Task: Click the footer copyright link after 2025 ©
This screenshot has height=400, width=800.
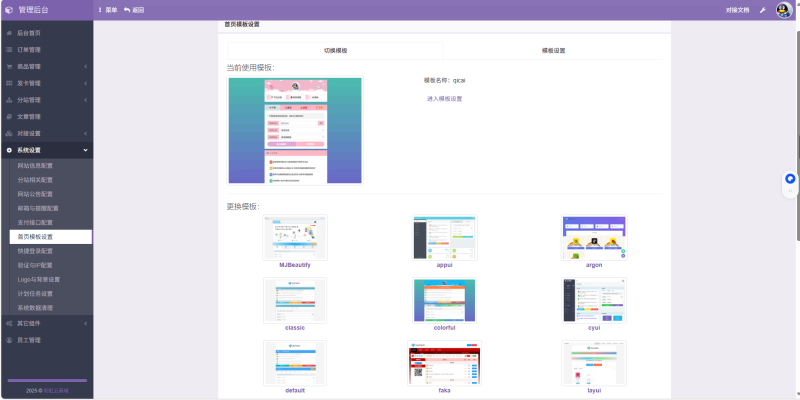Action: click(56, 391)
